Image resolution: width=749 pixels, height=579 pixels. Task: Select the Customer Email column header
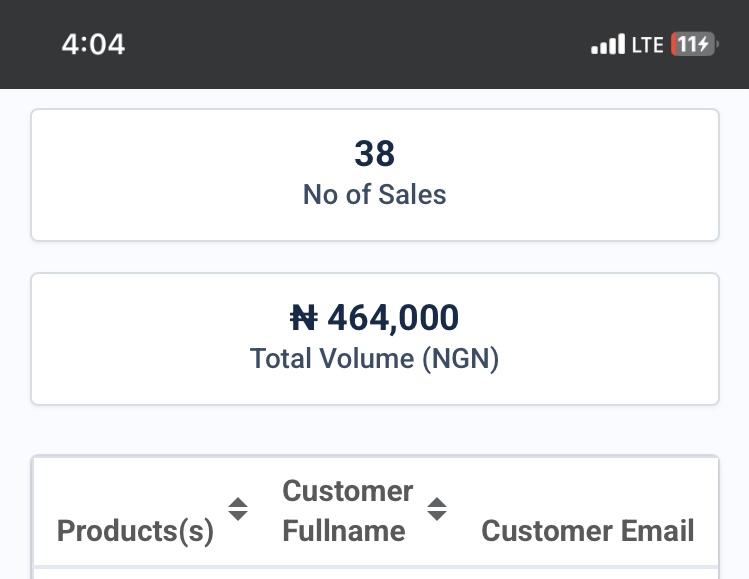coord(587,531)
